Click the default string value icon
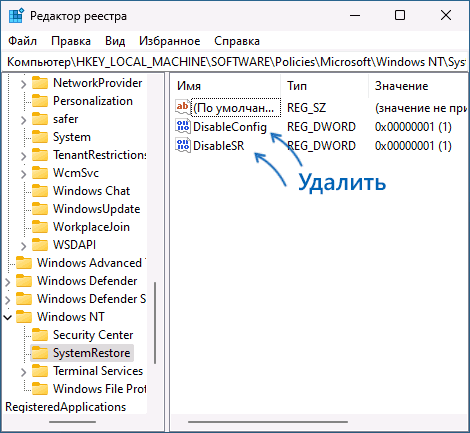The width and height of the screenshot is (470, 433). [x=183, y=107]
